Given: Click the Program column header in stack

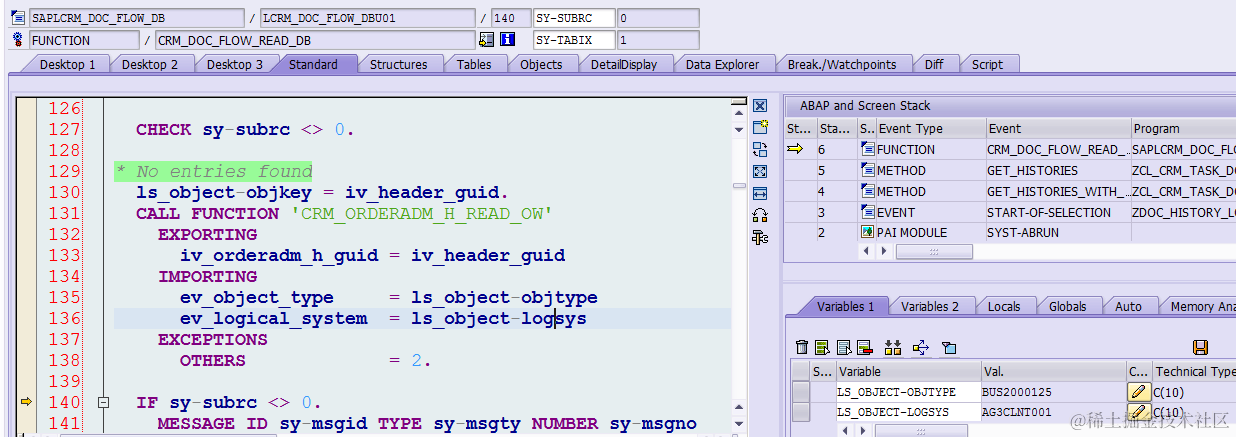Looking at the screenshot, I should [1182, 128].
